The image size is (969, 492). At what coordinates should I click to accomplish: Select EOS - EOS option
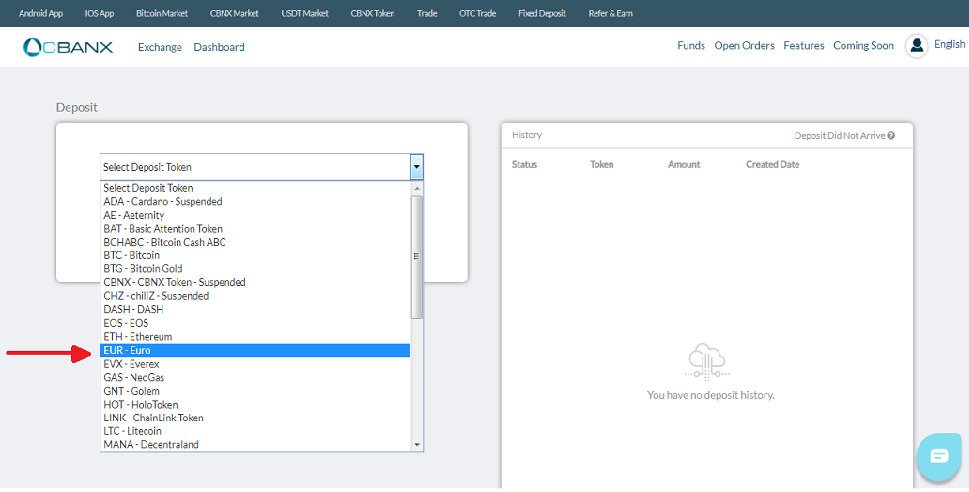255,323
